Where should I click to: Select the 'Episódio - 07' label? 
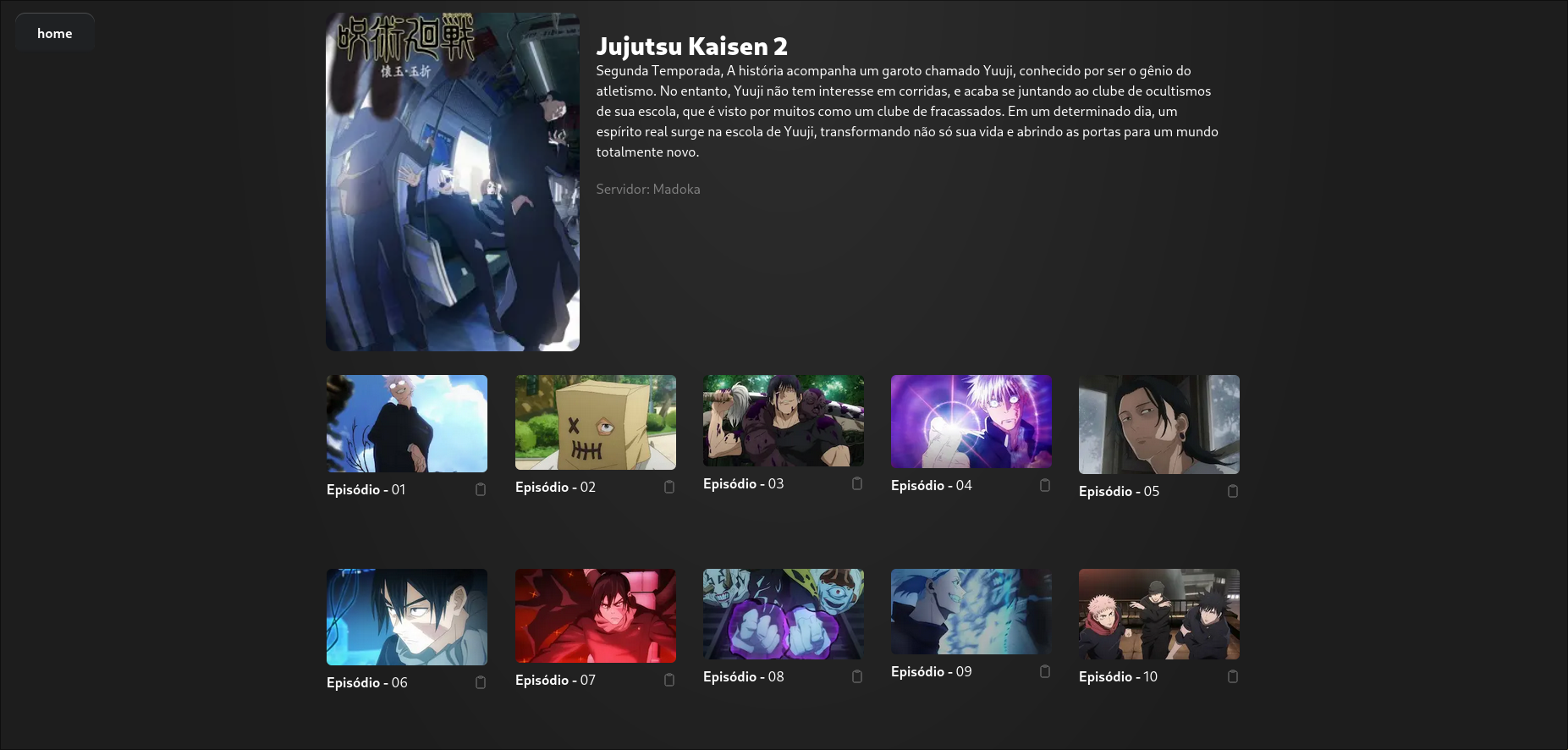coord(555,680)
